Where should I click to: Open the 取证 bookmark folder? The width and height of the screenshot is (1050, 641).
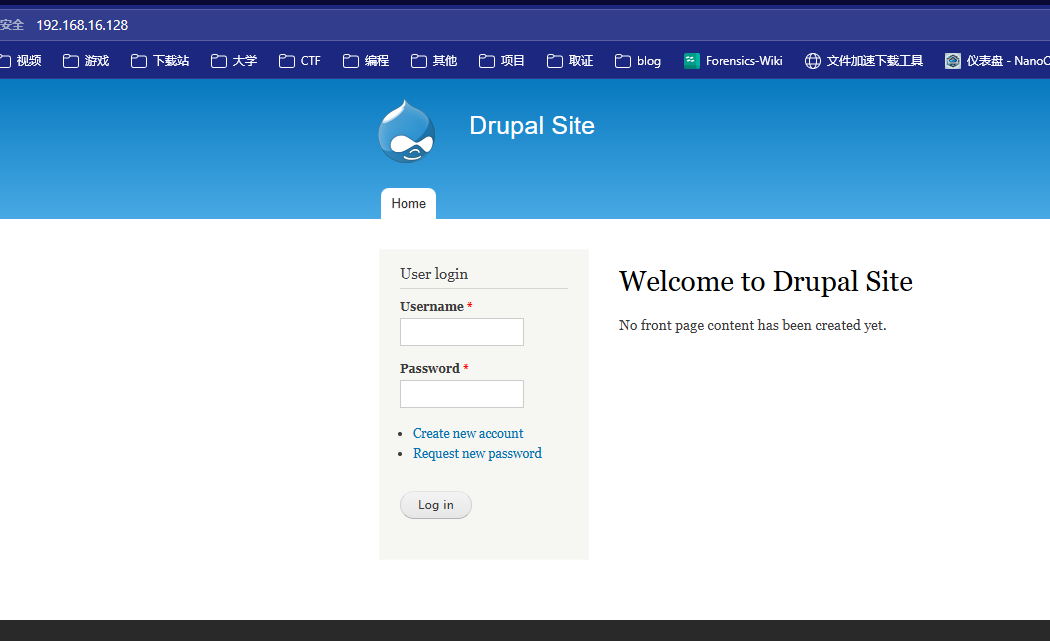(x=570, y=61)
